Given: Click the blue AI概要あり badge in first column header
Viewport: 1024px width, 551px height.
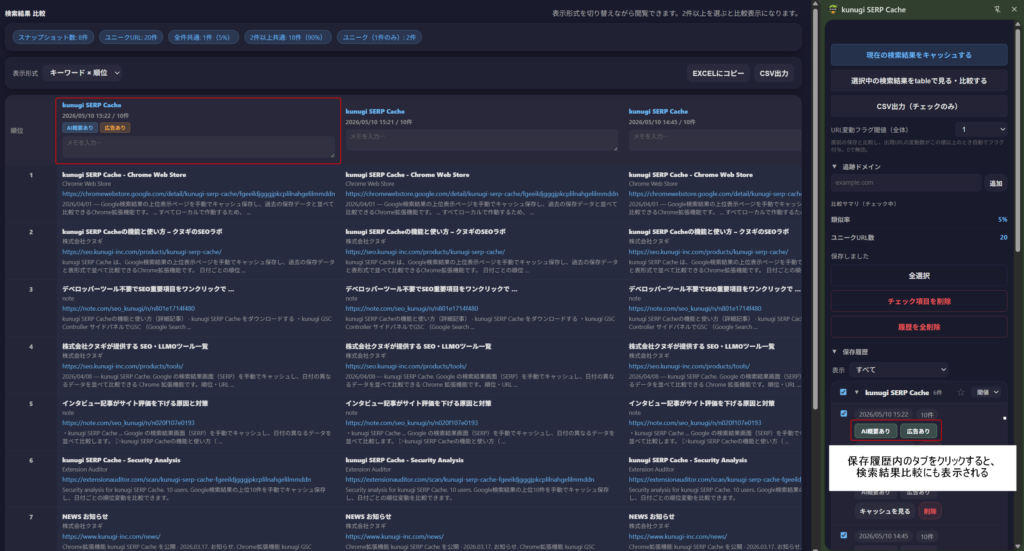Looking at the screenshot, I should click(80, 127).
